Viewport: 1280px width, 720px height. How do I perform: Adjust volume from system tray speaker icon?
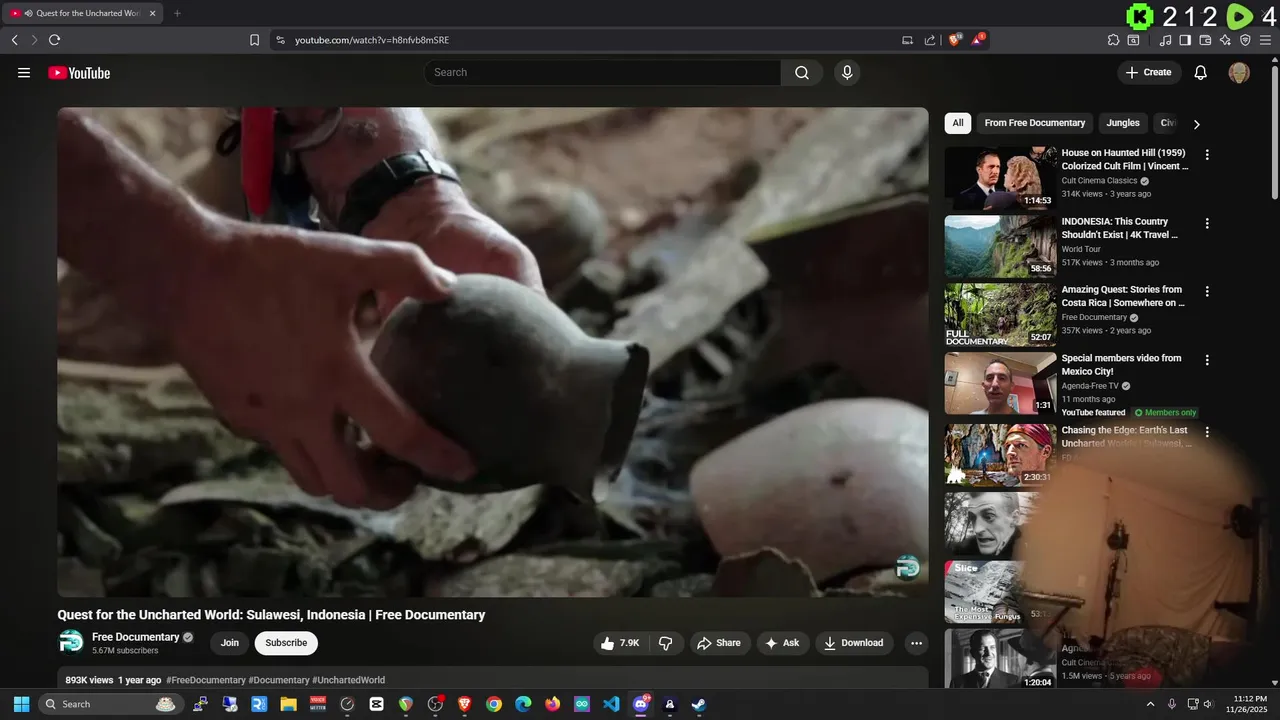click(x=1208, y=704)
